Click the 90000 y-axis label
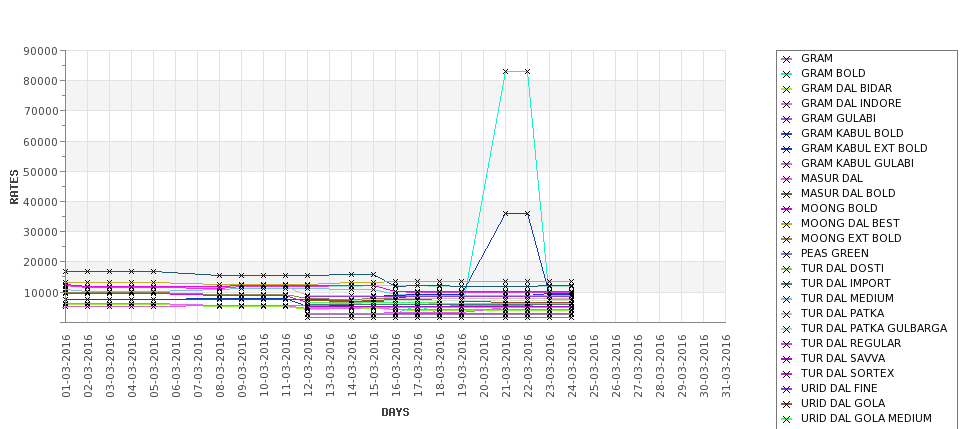This screenshot has height=429, width=975. [40, 51]
